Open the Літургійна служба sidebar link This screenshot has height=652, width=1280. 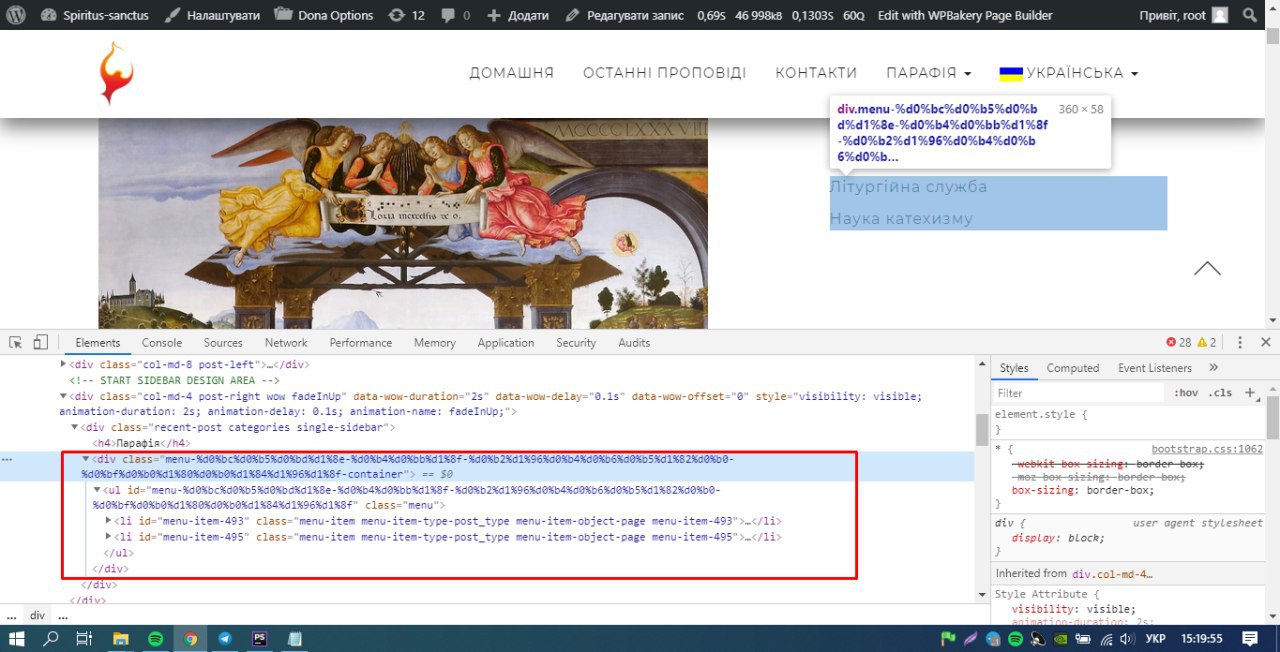908,187
